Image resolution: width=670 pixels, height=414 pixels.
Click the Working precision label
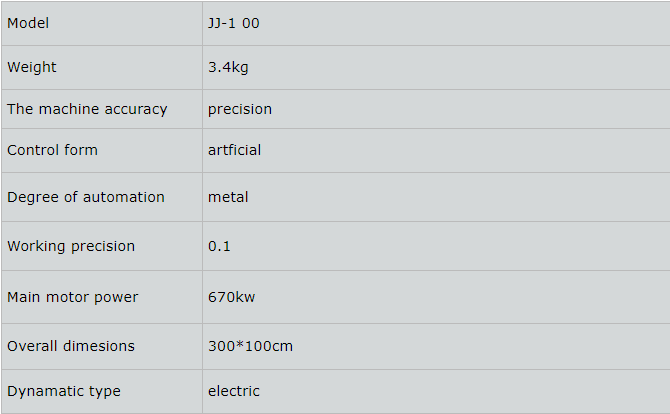click(x=71, y=247)
